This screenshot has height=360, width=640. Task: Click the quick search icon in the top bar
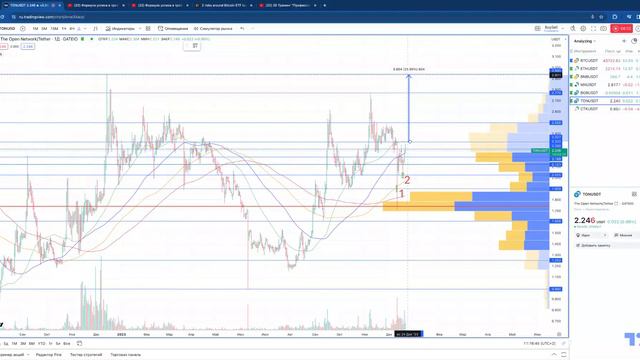click(573, 29)
